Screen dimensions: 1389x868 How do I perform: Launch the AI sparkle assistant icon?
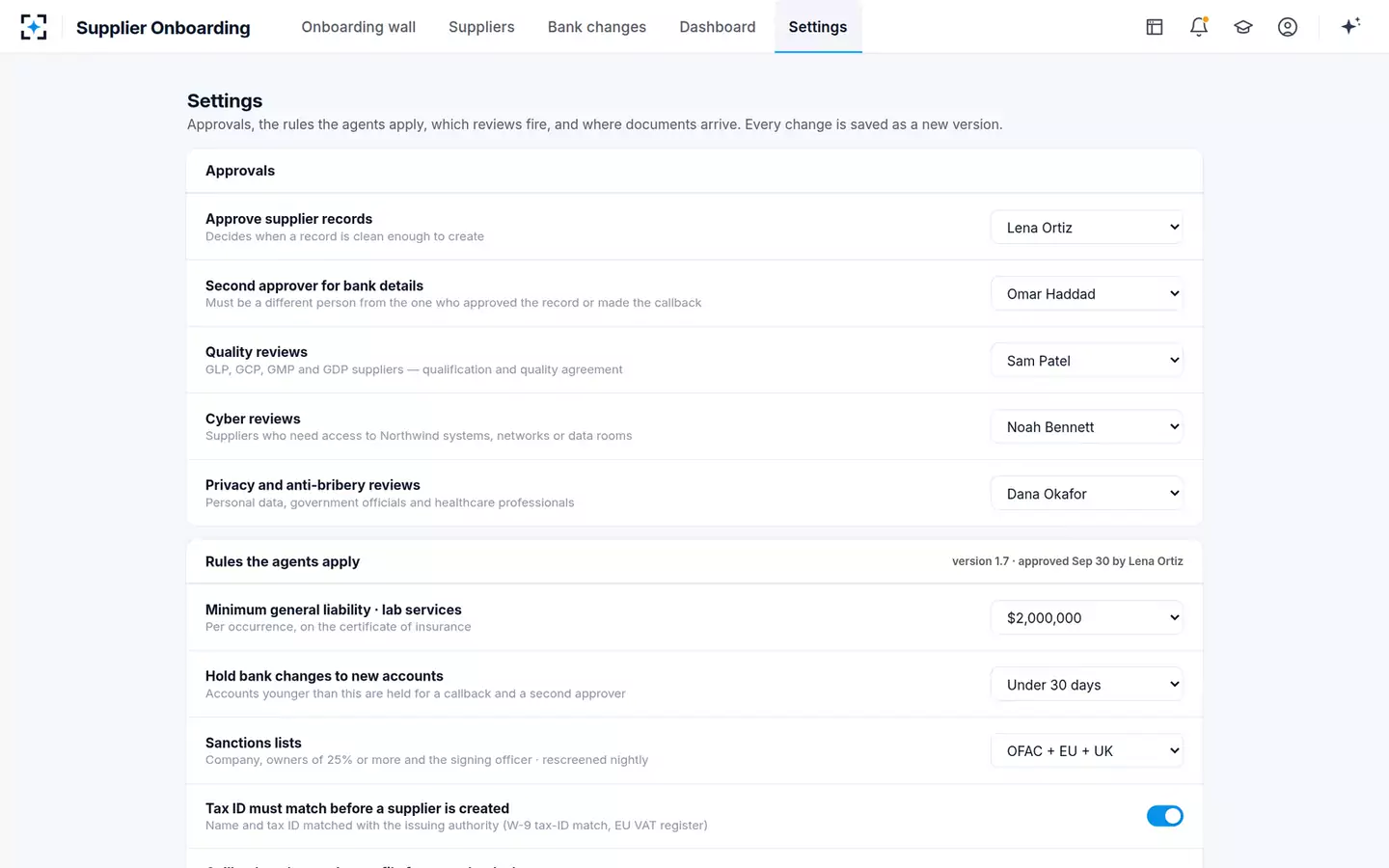1350,26
